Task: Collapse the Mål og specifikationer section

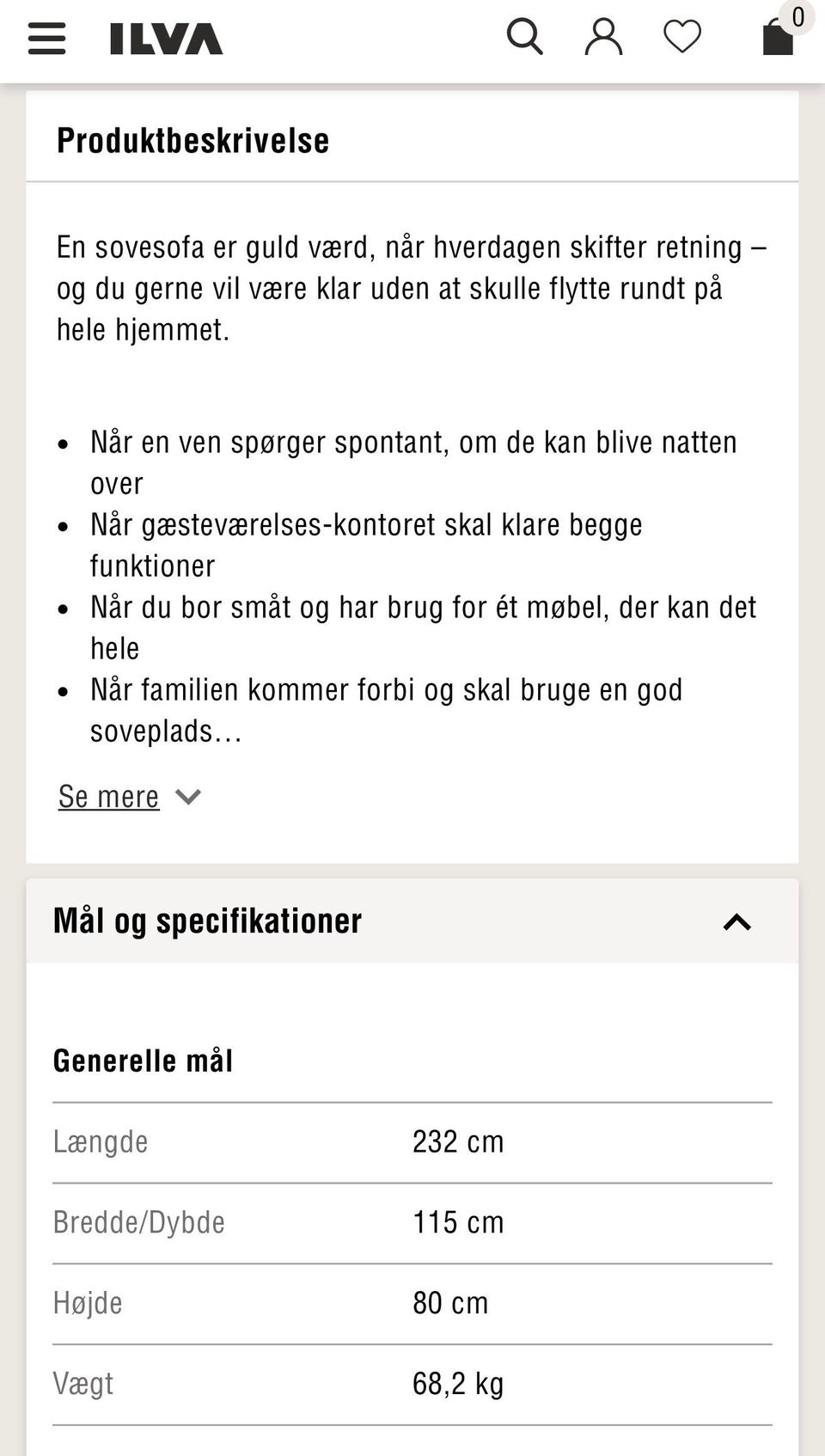Action: pyautogui.click(x=736, y=923)
